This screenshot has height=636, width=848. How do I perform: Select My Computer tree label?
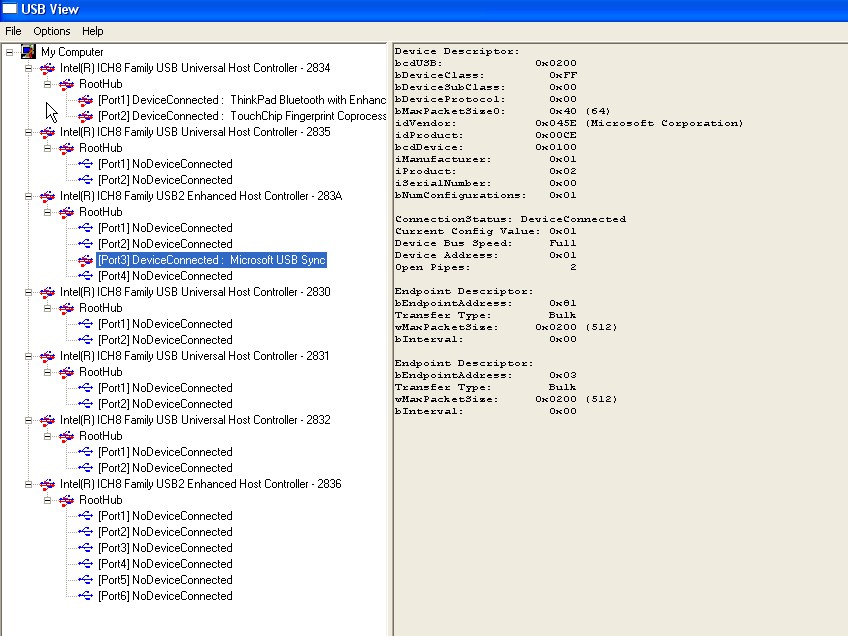point(72,52)
